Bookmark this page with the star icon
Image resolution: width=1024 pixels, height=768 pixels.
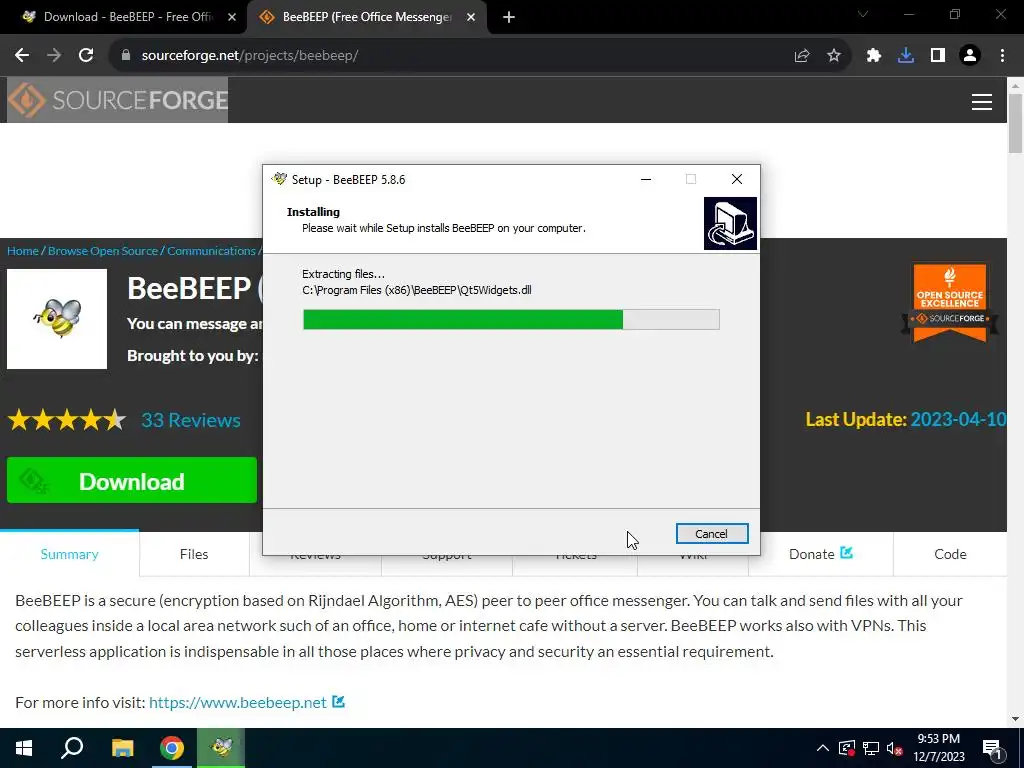click(x=834, y=56)
